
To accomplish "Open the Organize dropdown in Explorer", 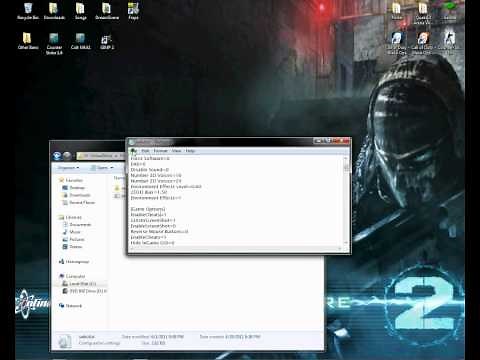I will (x=69, y=167).
